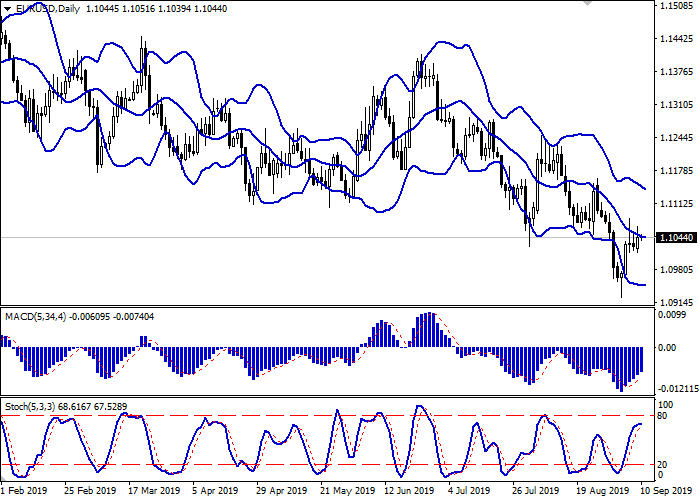Click the MACD -0.012111 scale value

pyautogui.click(x=676, y=388)
